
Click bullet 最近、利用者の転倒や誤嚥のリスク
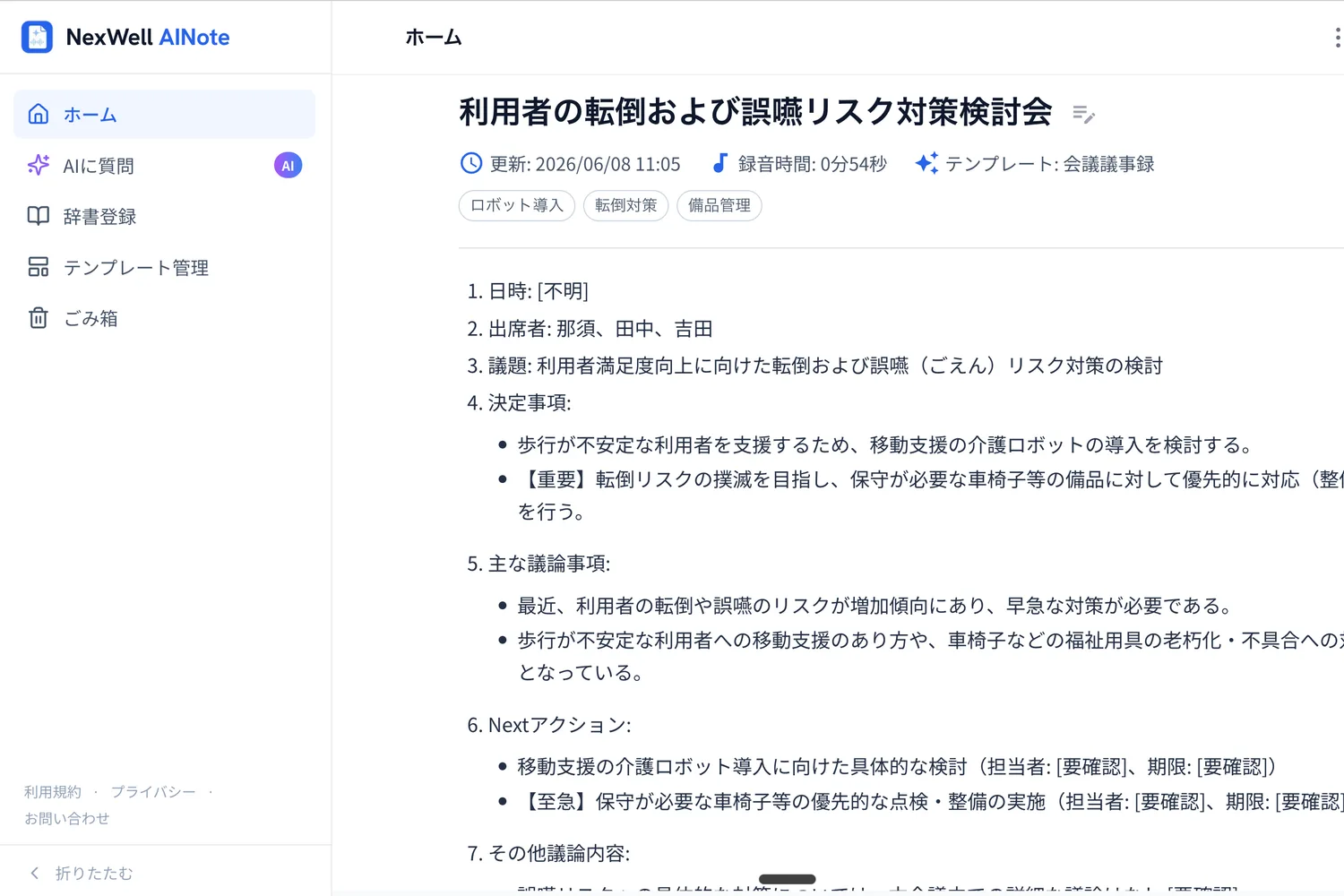tap(877, 606)
